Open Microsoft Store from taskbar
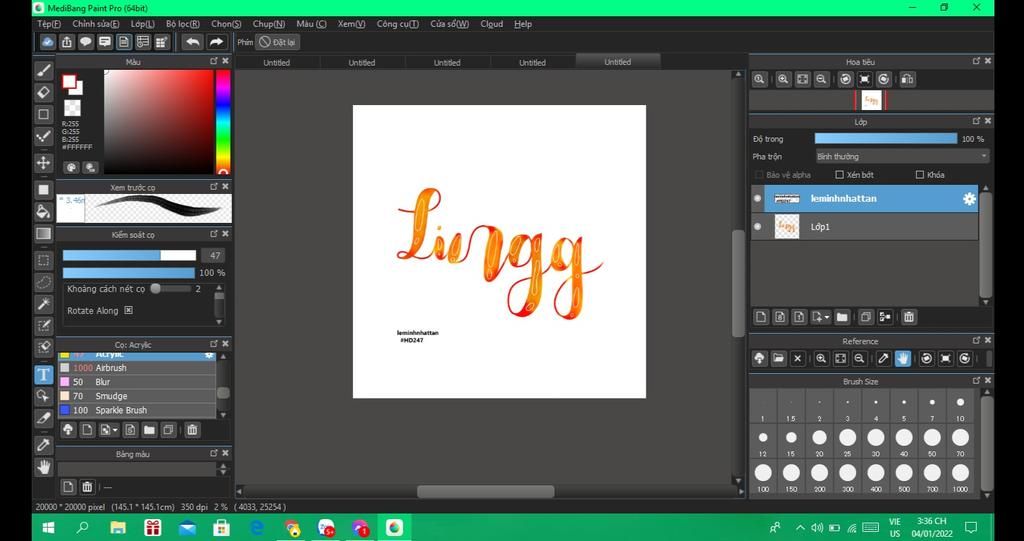The width and height of the screenshot is (1024, 541). click(x=221, y=527)
